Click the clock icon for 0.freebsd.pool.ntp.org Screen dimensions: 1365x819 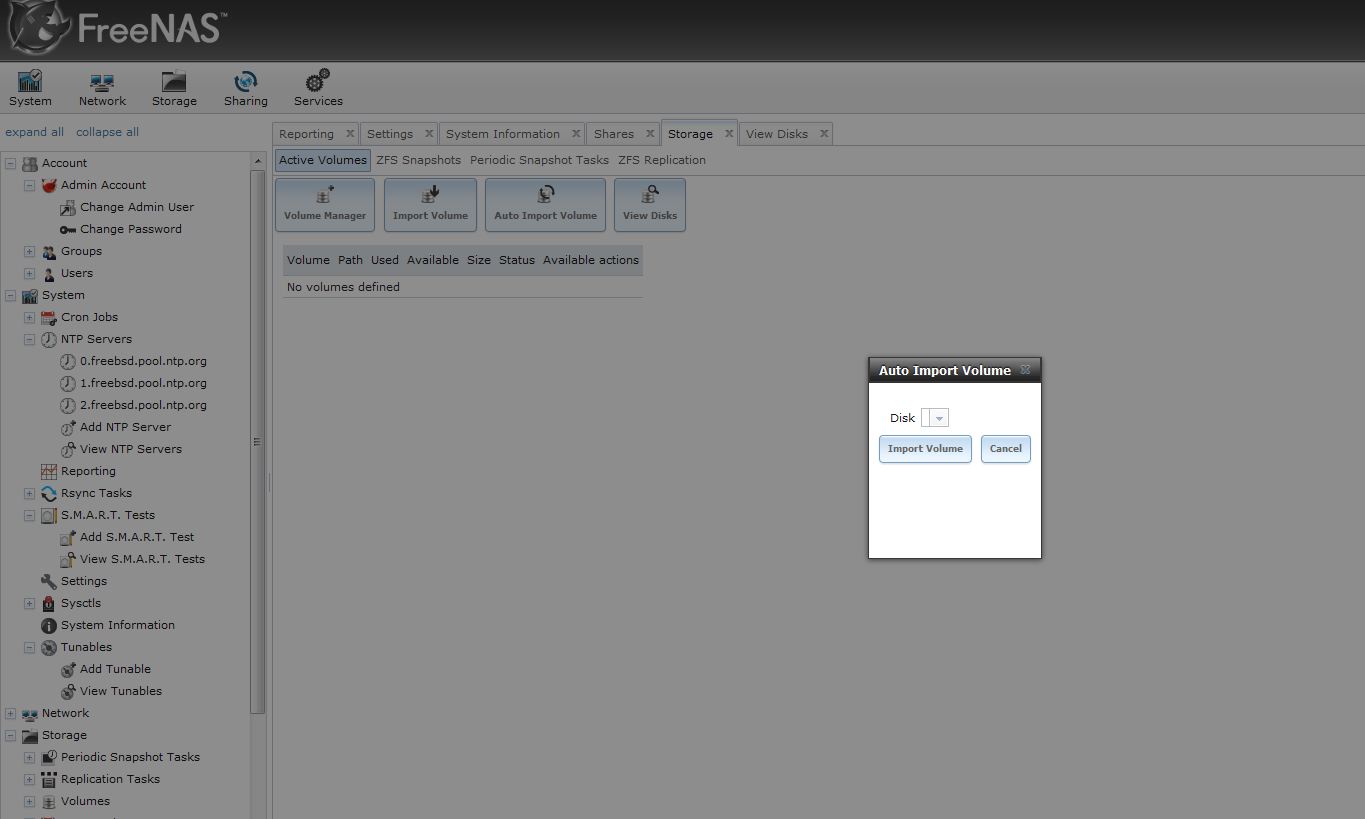pyautogui.click(x=67, y=361)
